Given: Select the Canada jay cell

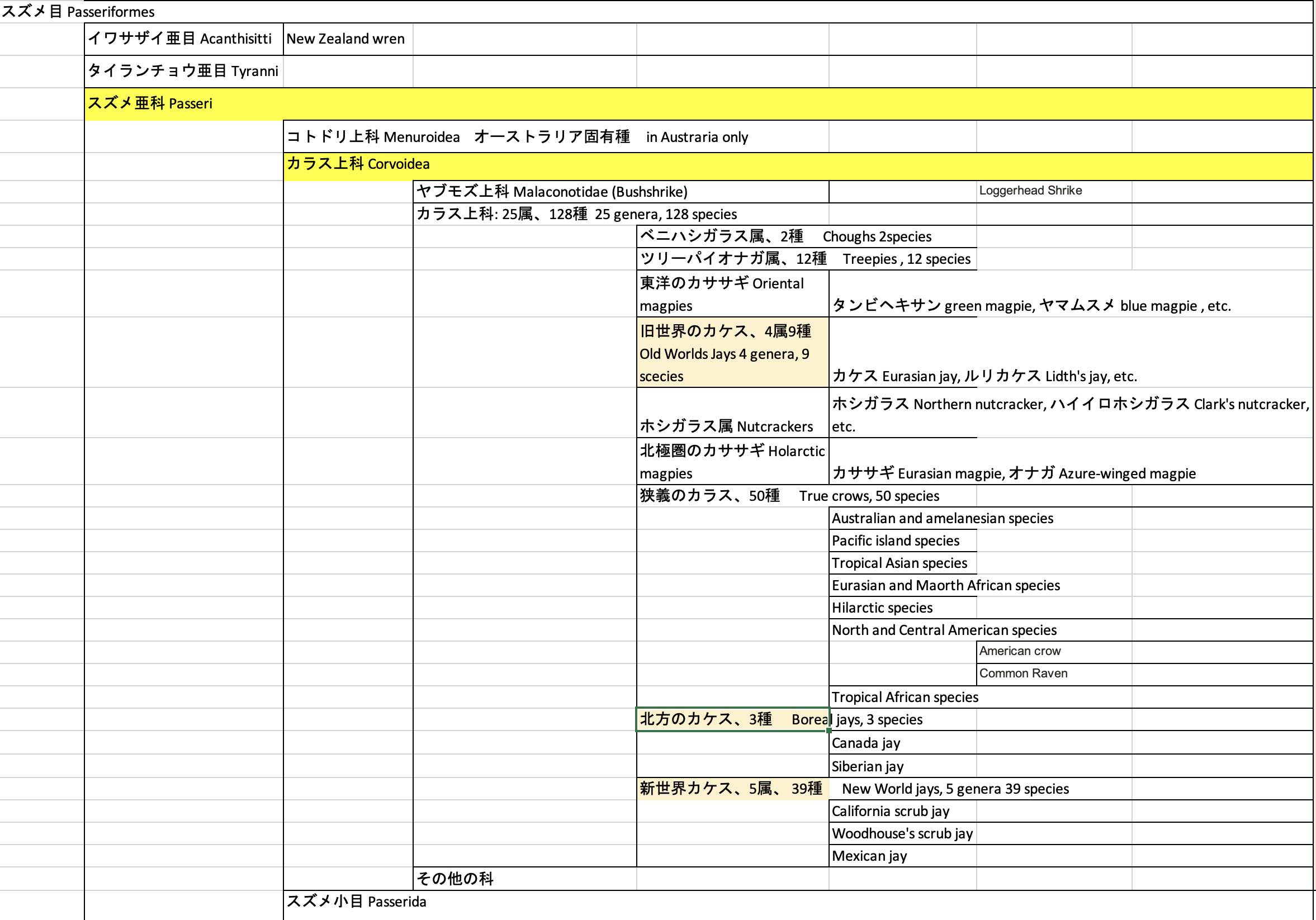Looking at the screenshot, I should point(866,743).
